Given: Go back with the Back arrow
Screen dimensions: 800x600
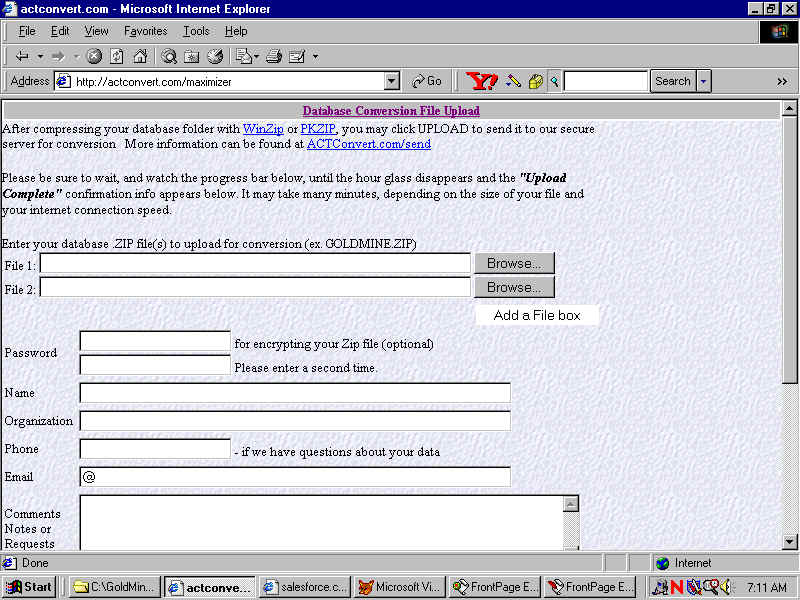Looking at the screenshot, I should pyautogui.click(x=22, y=56).
